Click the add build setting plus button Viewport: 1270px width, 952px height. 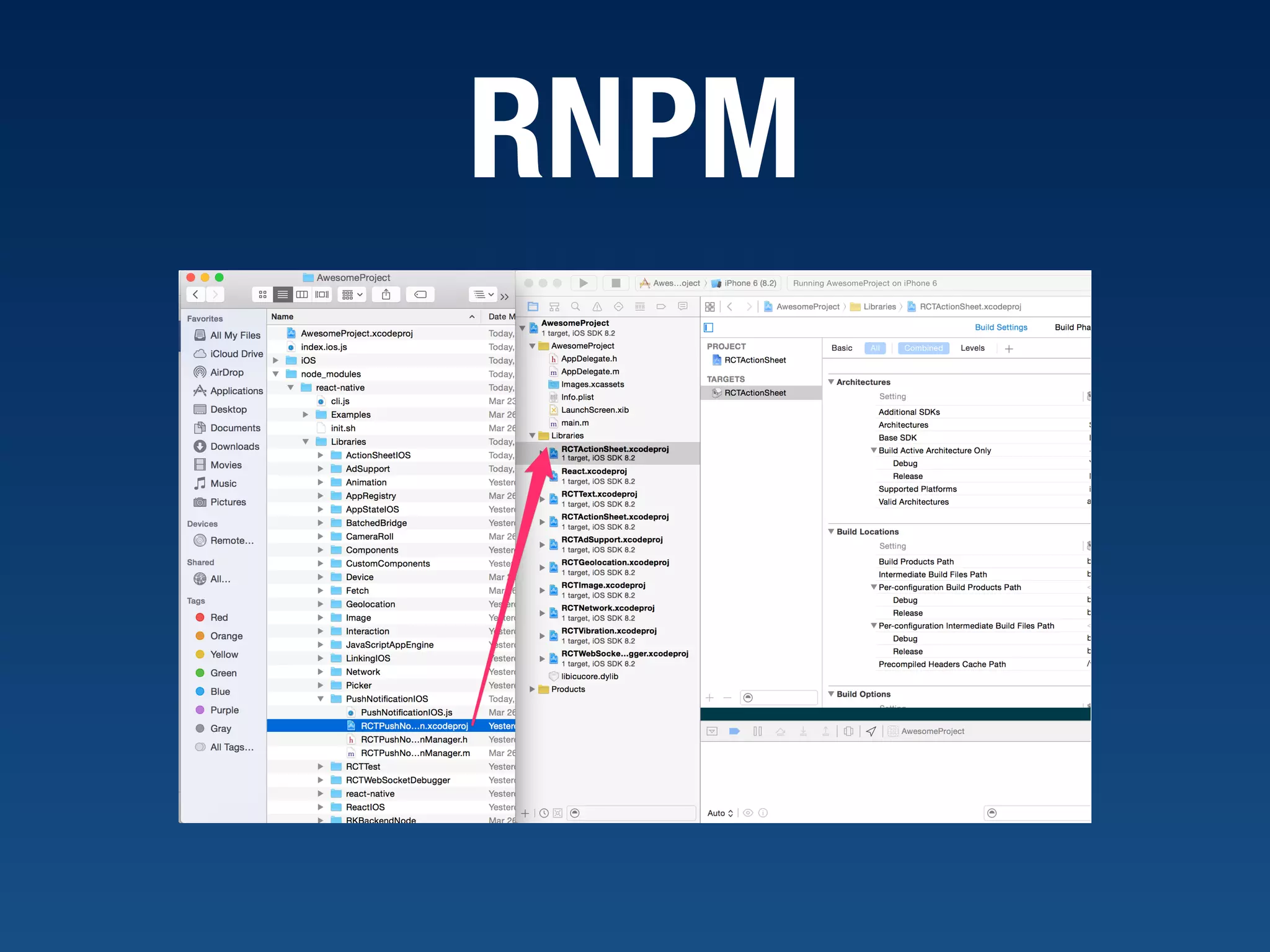click(1009, 349)
